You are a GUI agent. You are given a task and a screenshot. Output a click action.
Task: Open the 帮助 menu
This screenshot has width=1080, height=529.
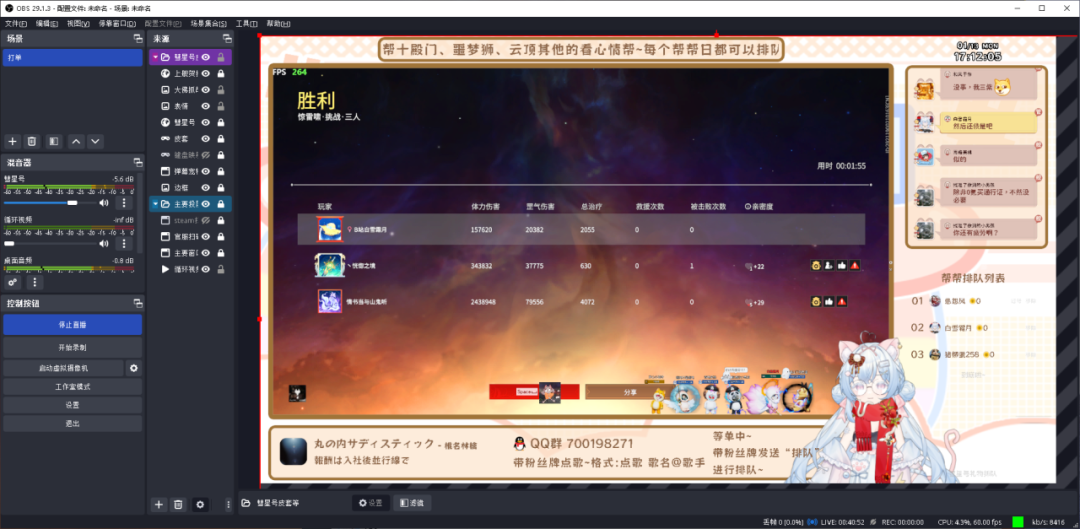[x=278, y=23]
